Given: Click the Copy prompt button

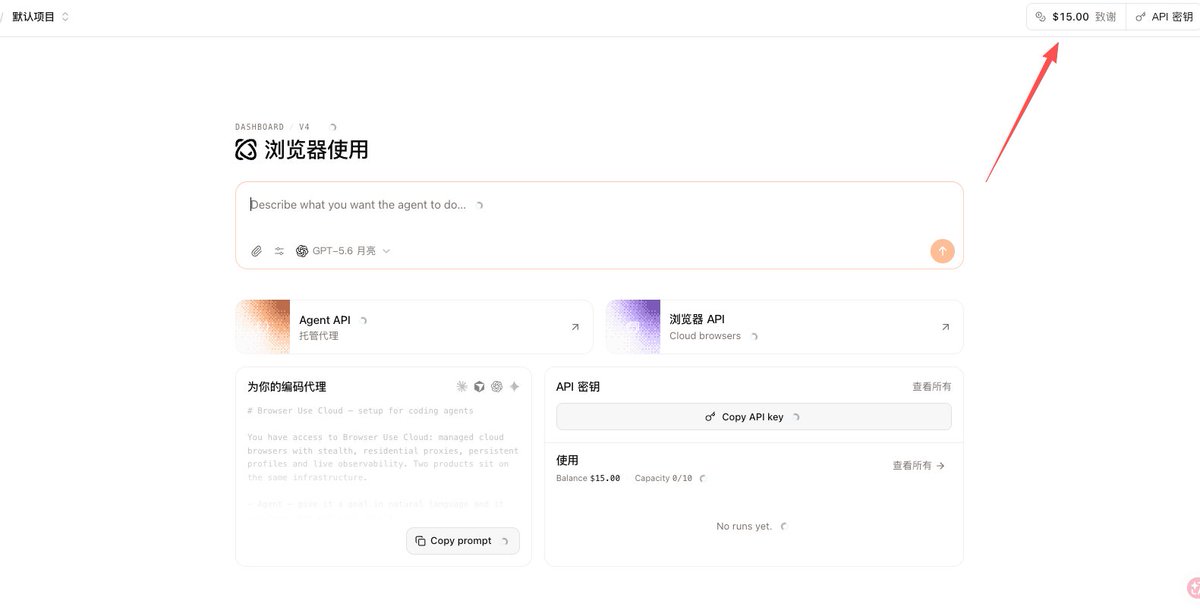Looking at the screenshot, I should point(463,541).
